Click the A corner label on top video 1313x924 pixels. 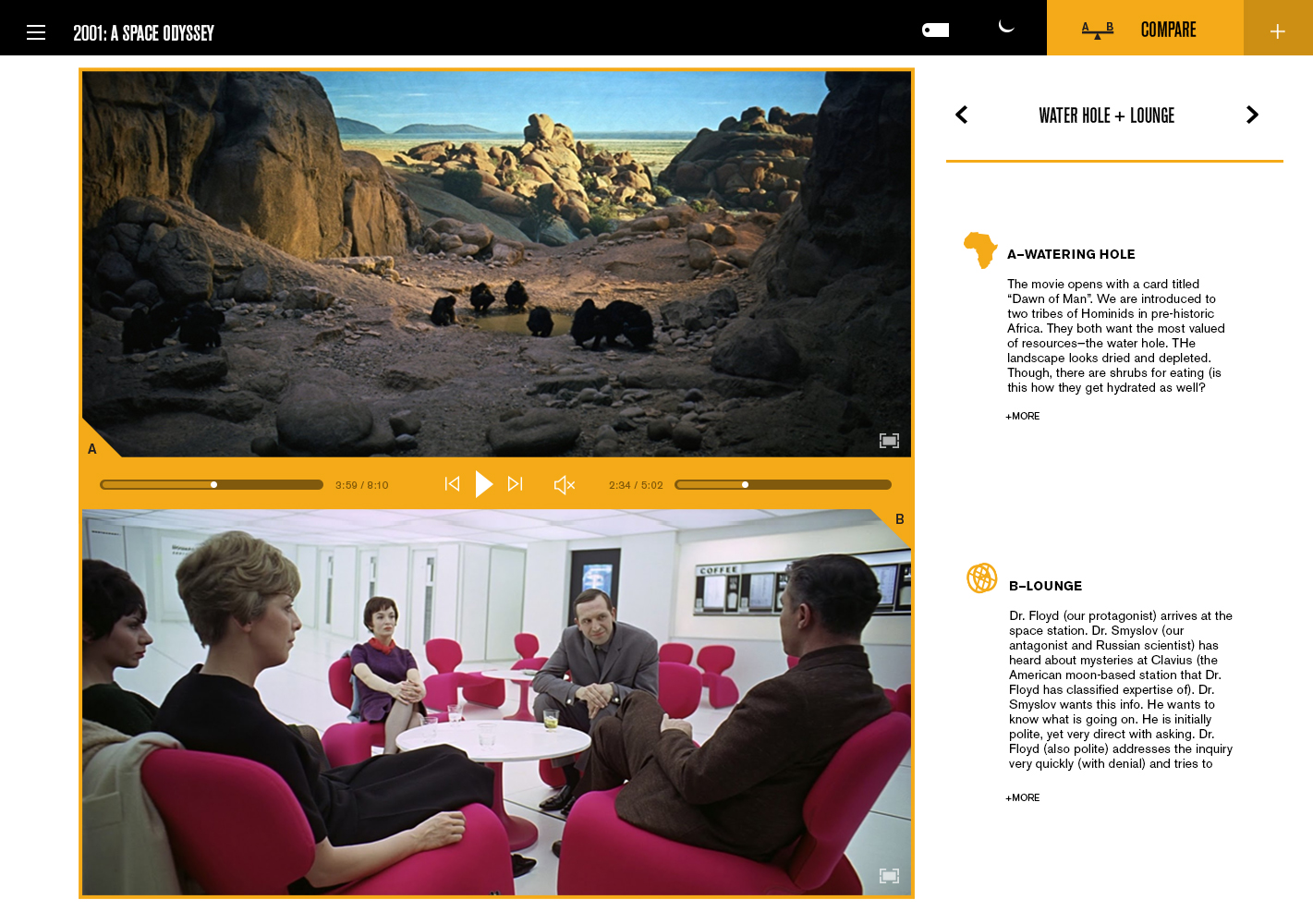point(92,449)
